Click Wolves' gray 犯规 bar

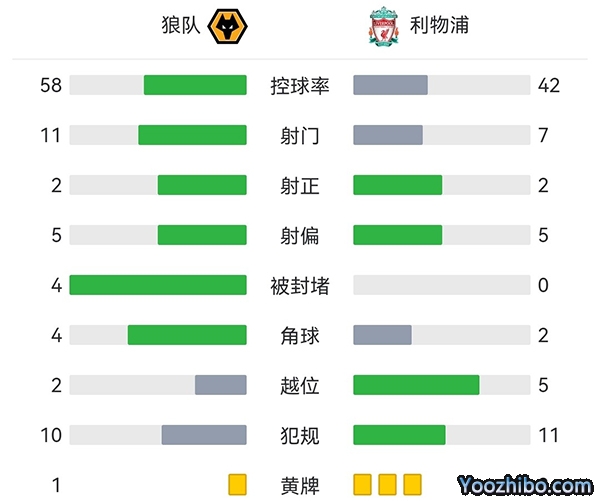click(204, 435)
